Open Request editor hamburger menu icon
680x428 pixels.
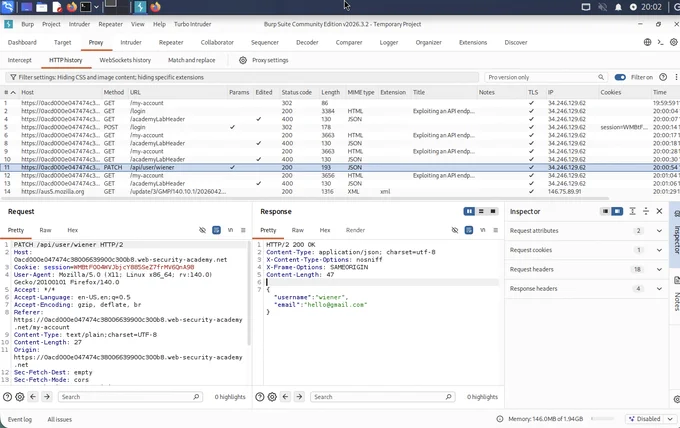(x=243, y=230)
